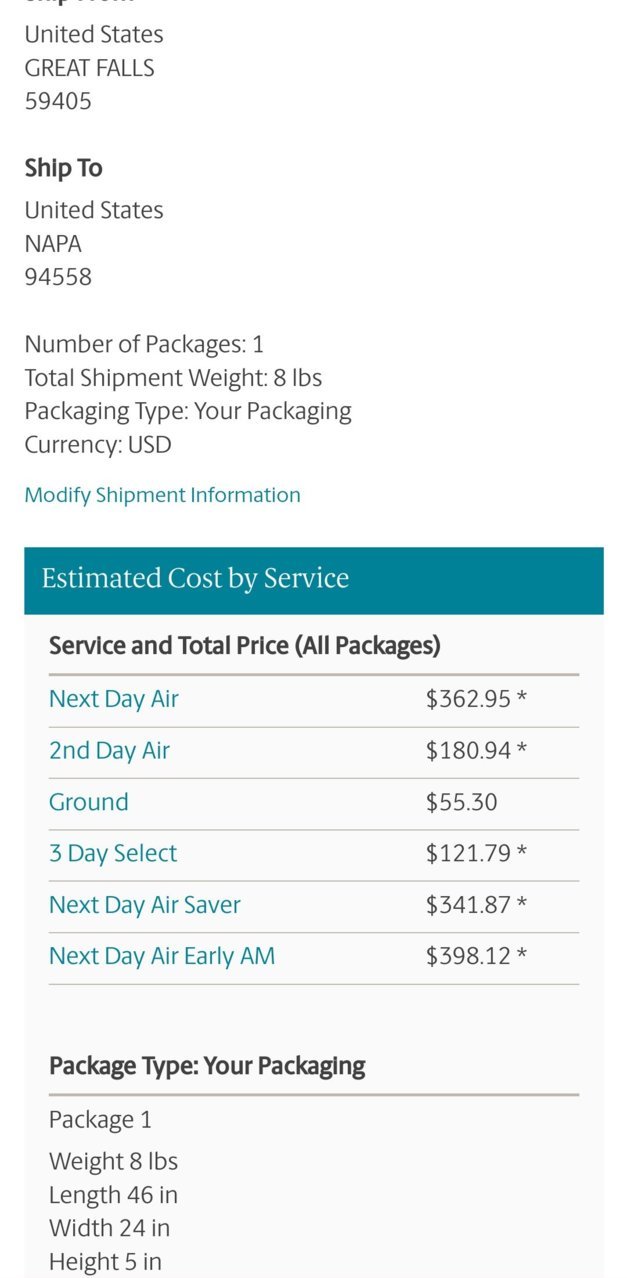Click the $180.94 2nd Day Air price
The width and height of the screenshot is (627, 1278).
pyautogui.click(x=476, y=751)
